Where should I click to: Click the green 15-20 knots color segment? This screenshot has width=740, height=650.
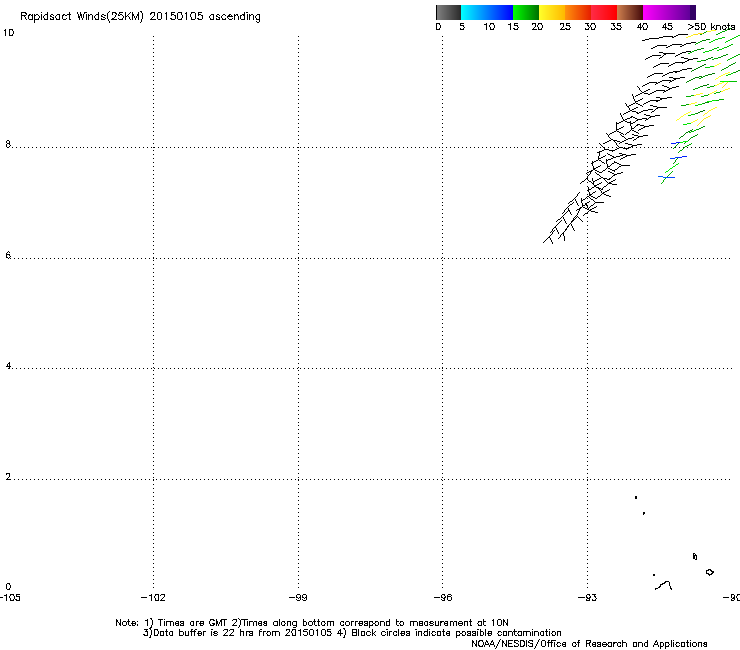pyautogui.click(x=526, y=12)
